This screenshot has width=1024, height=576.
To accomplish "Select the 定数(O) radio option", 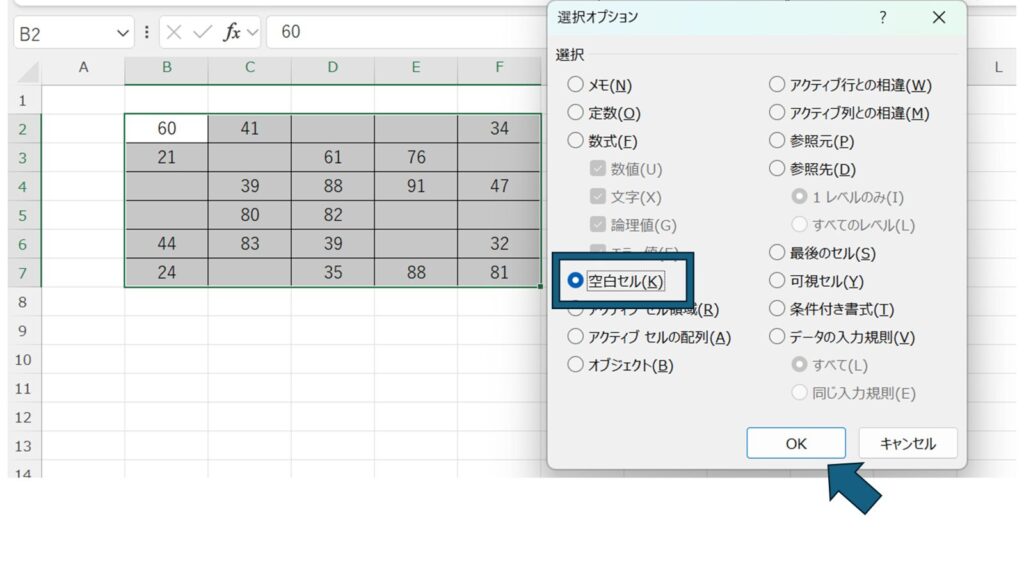I will 575,114.
